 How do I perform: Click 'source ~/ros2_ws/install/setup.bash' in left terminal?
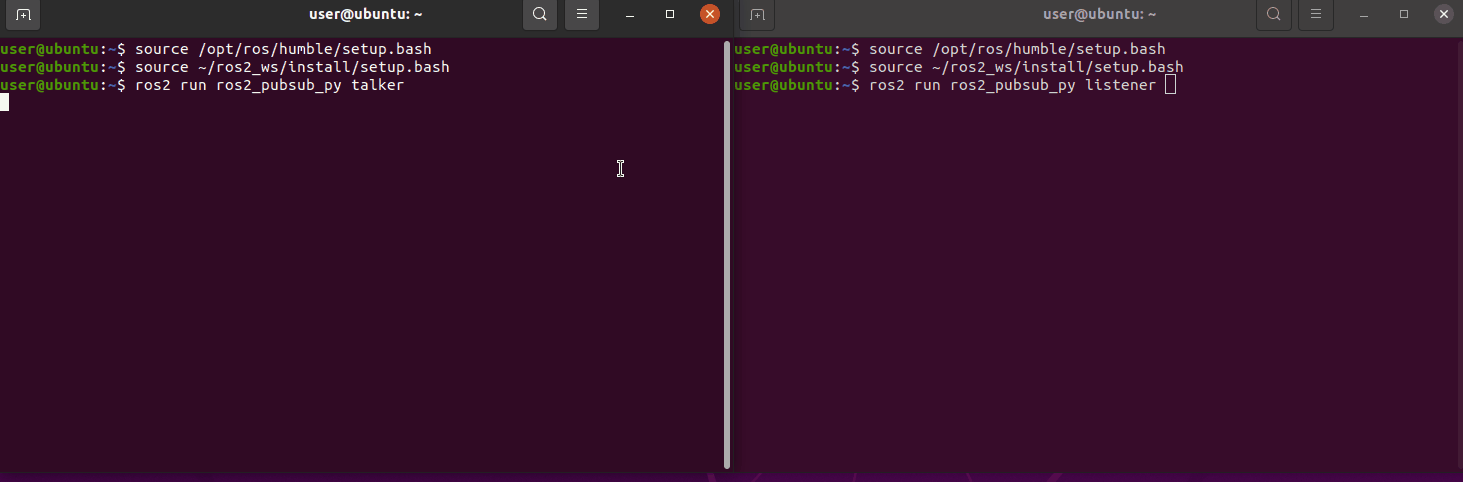tap(292, 67)
